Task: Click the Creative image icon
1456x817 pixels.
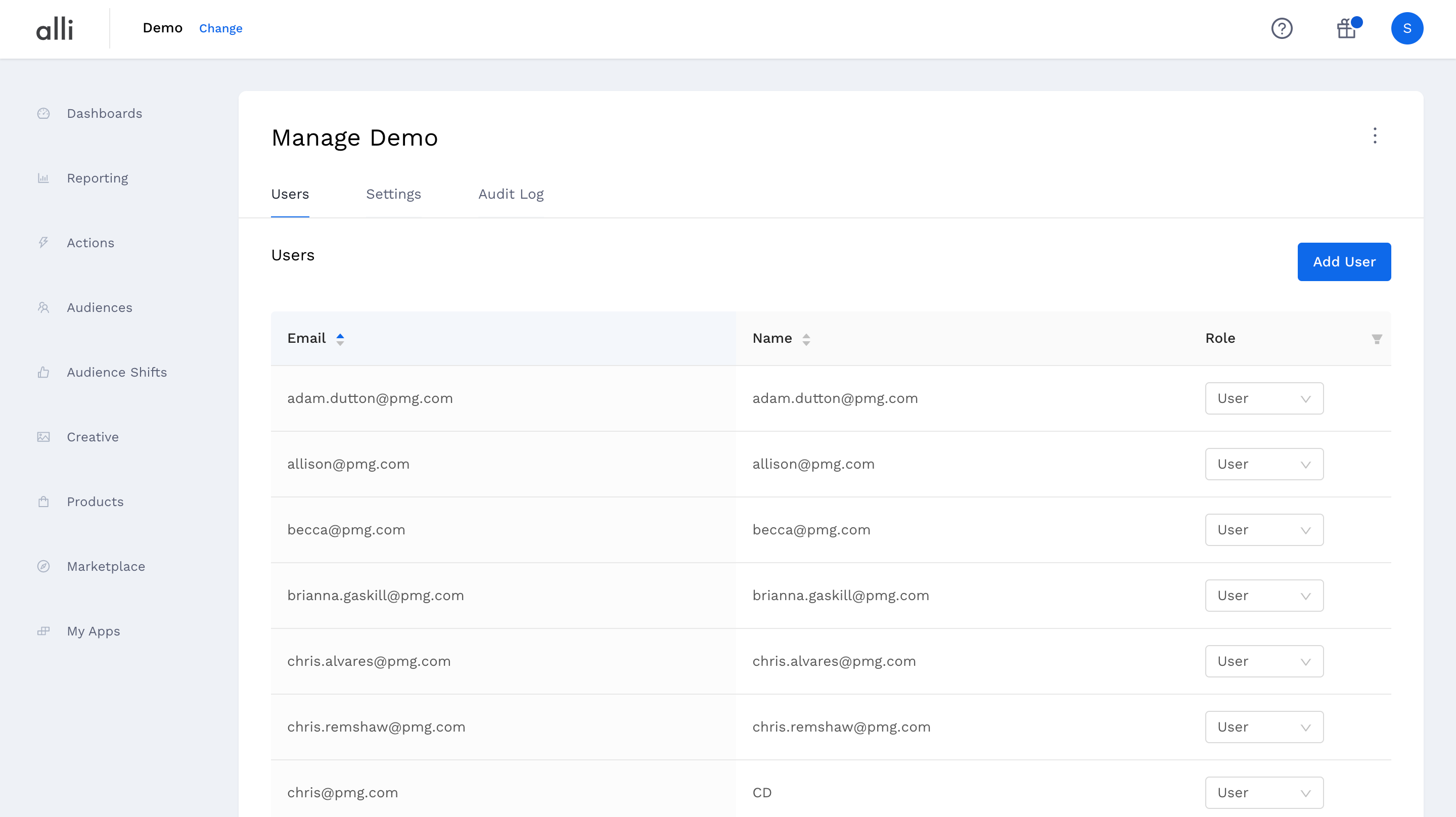Action: (x=43, y=437)
